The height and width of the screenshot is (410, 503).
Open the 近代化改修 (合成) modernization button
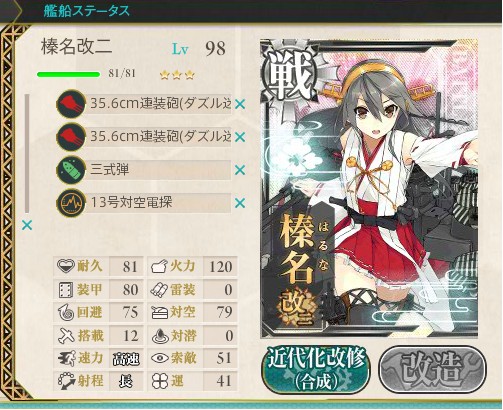click(316, 370)
